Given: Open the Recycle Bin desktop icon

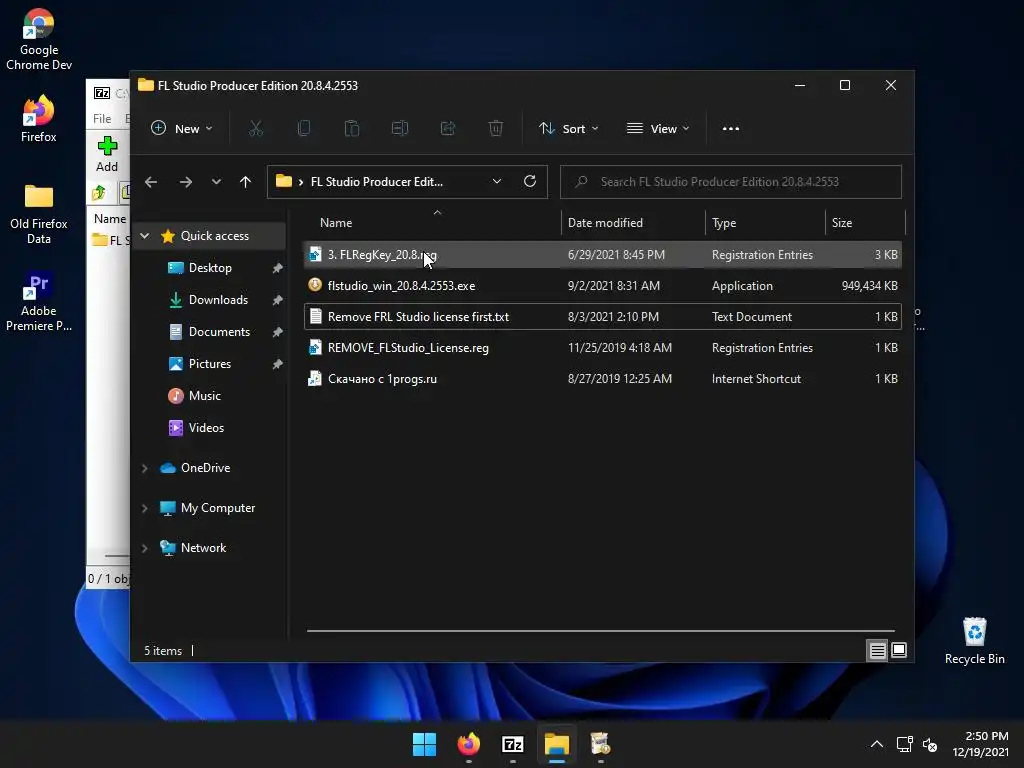Looking at the screenshot, I should (974, 641).
